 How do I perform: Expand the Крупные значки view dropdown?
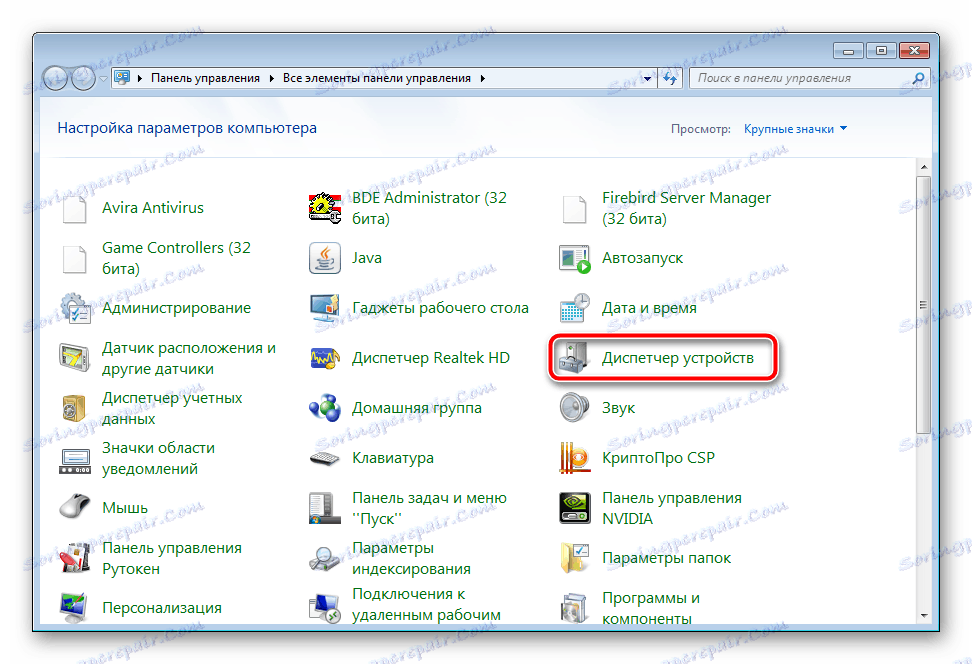(x=795, y=128)
